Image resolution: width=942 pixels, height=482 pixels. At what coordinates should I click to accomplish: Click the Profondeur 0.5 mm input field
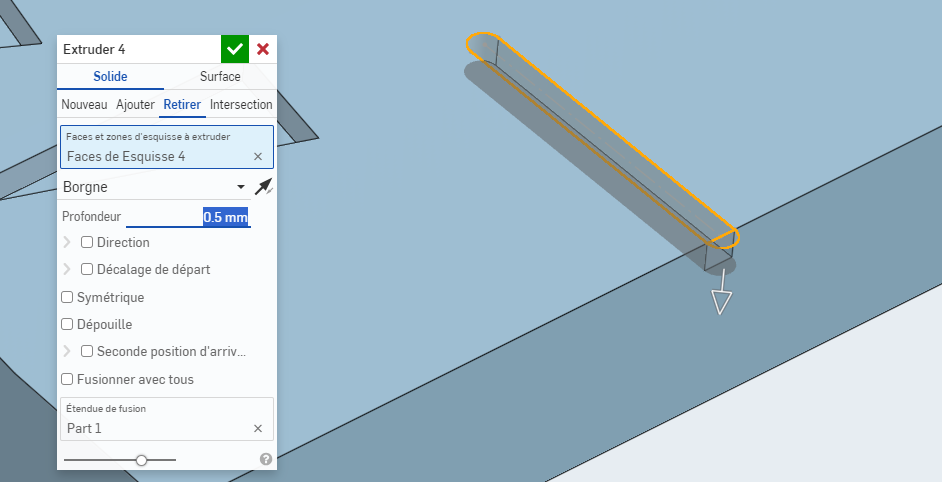(x=188, y=217)
